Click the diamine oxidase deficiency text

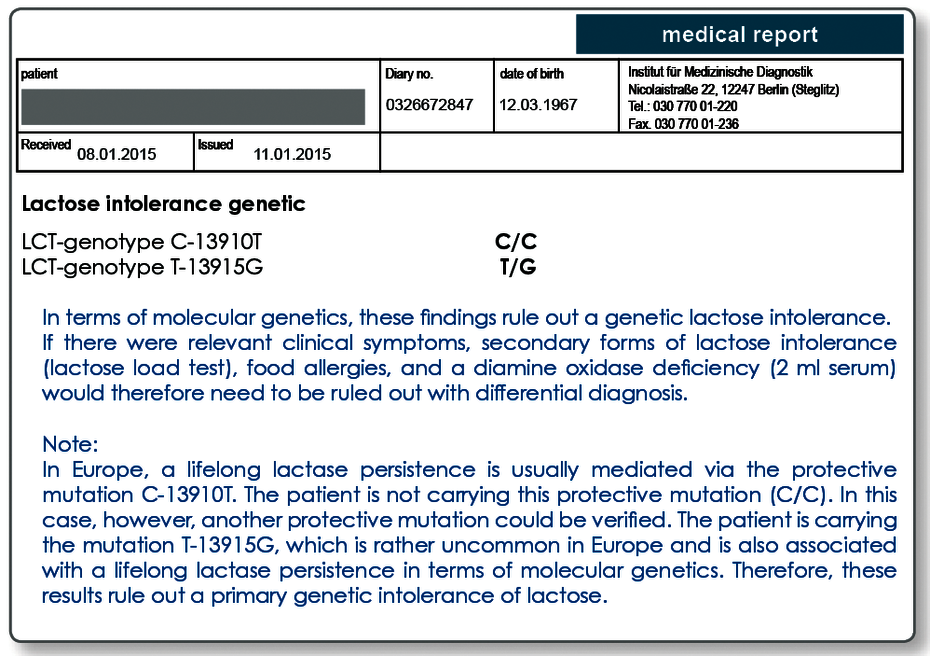616,368
